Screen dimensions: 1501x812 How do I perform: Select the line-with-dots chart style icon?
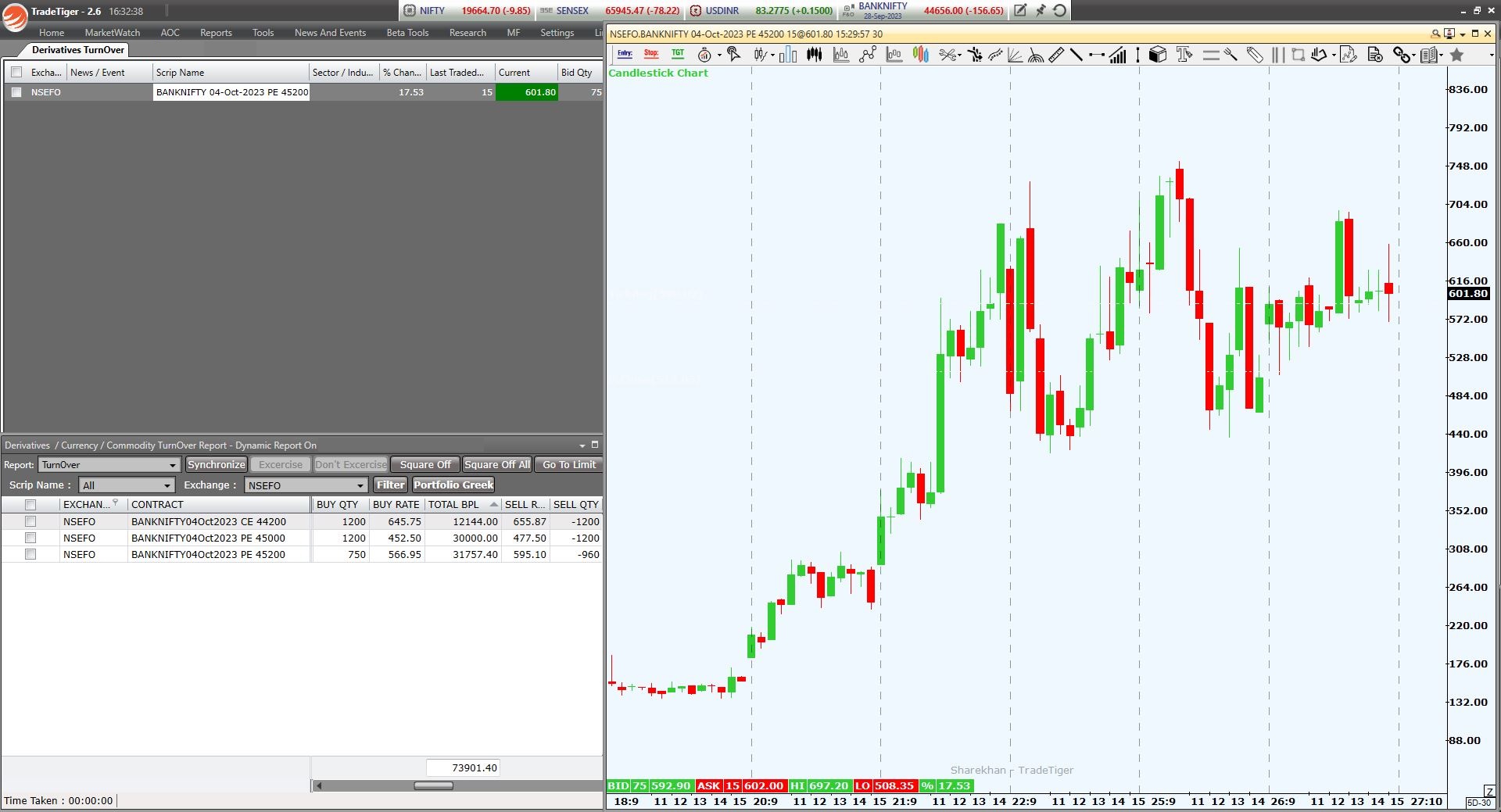coord(868,55)
